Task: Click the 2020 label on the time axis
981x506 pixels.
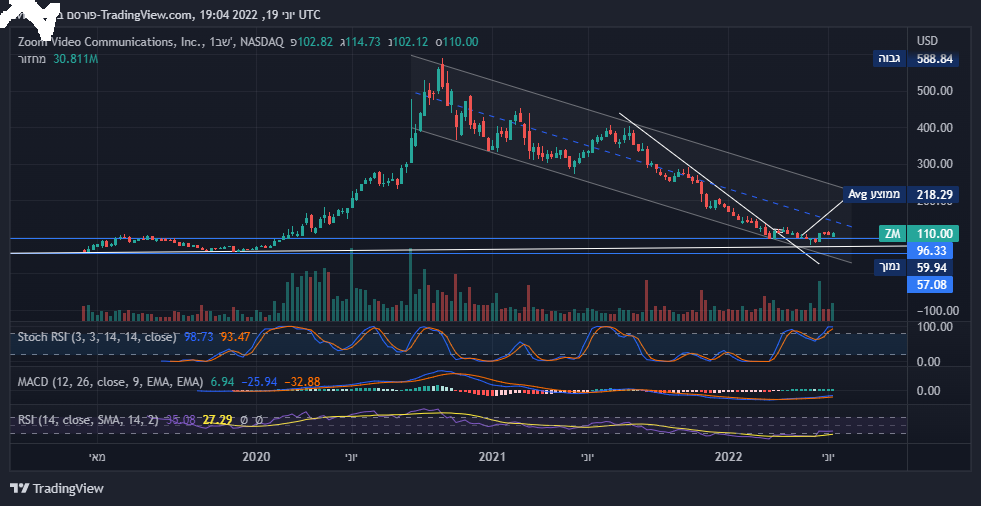Action: tap(256, 457)
